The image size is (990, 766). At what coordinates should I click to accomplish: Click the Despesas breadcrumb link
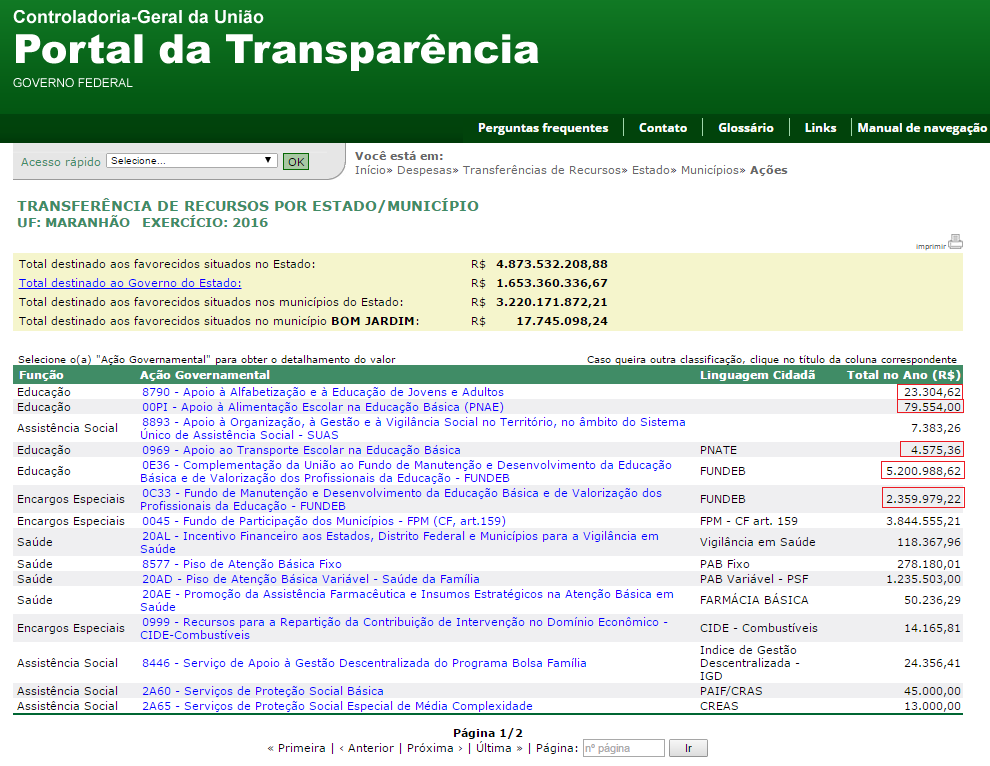coord(426,170)
